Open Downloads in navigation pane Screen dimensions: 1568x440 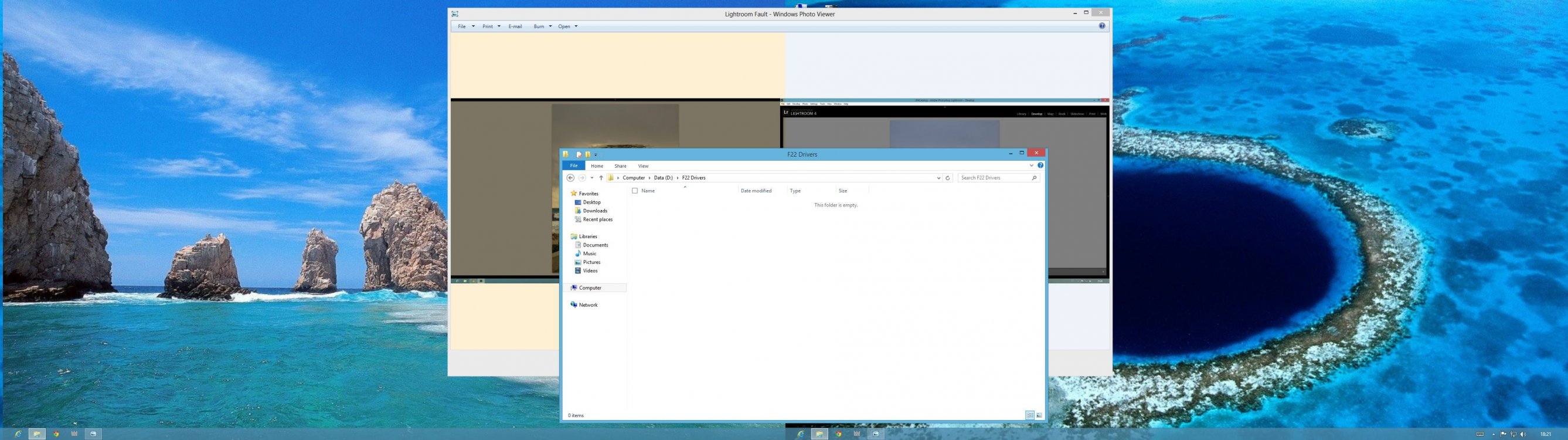tap(595, 211)
